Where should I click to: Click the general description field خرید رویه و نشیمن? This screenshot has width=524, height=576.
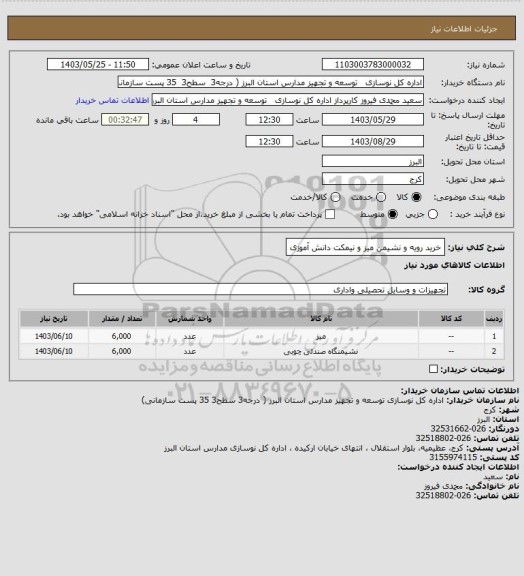365,248
